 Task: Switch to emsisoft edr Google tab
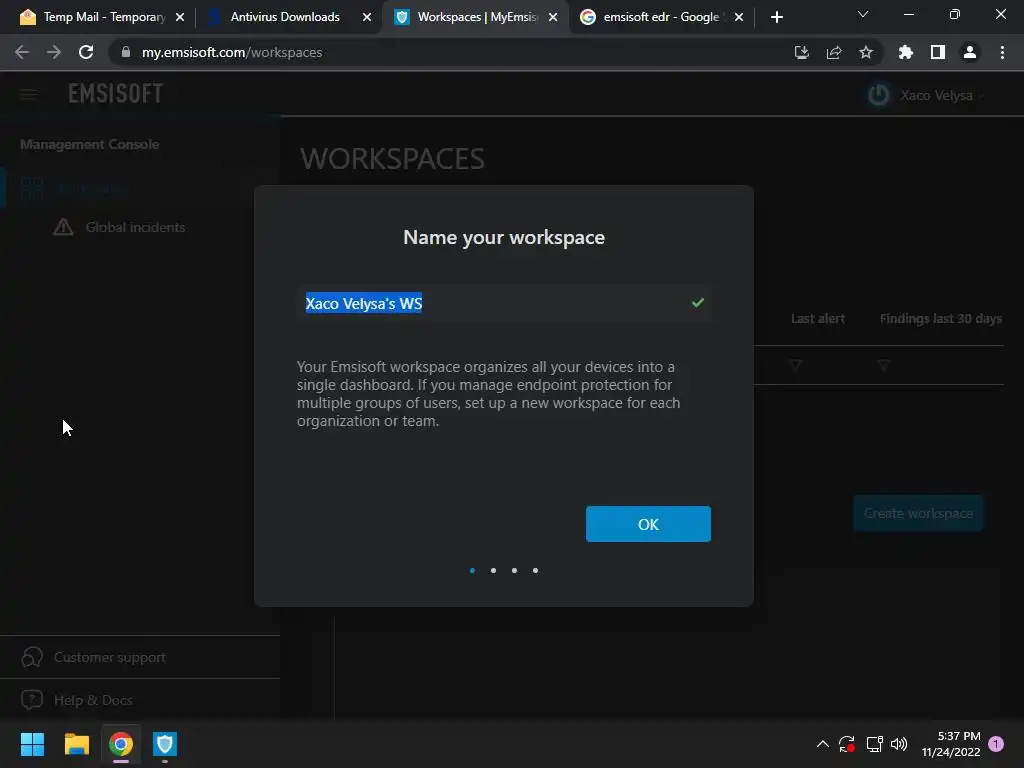click(661, 17)
